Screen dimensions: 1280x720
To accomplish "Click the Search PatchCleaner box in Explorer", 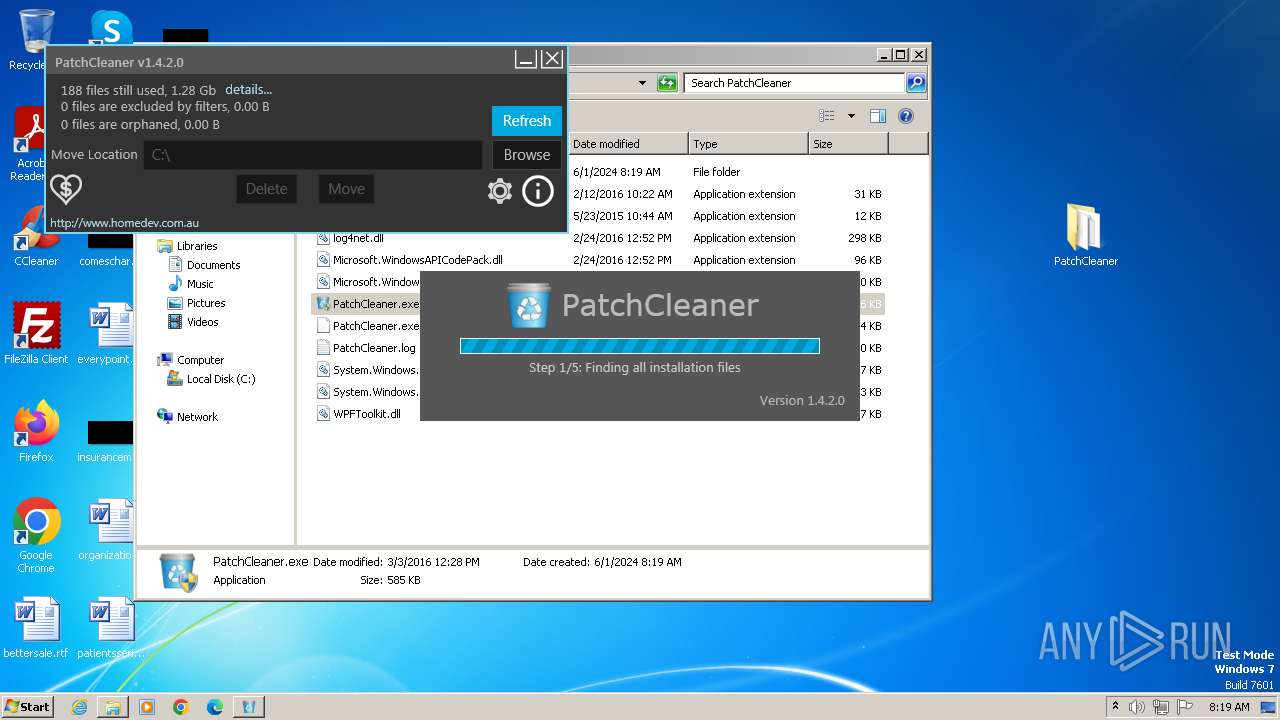I will (795, 83).
